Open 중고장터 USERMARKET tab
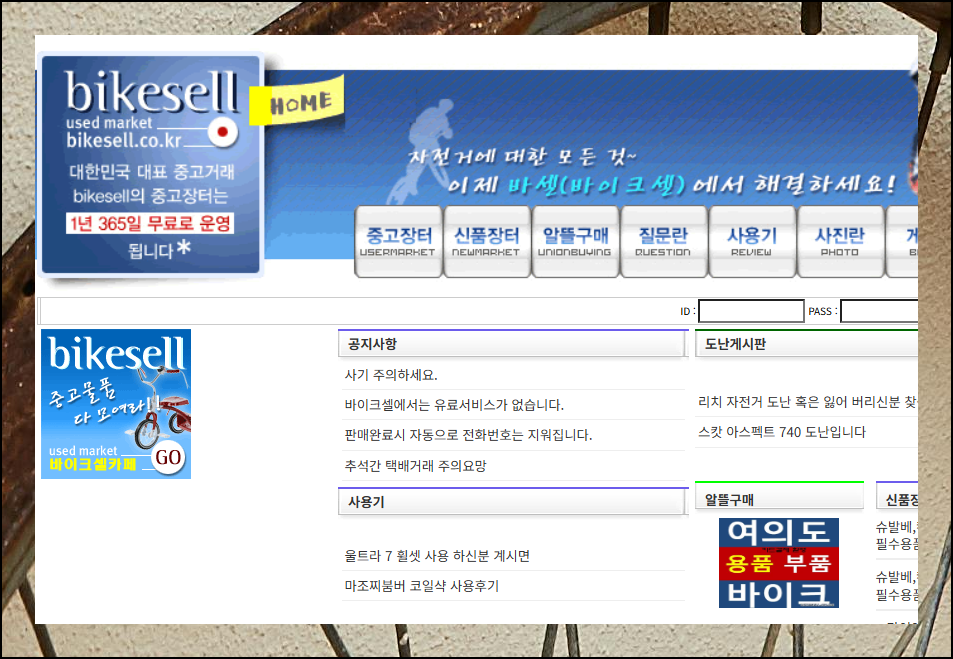The width and height of the screenshot is (953, 659). tap(398, 241)
